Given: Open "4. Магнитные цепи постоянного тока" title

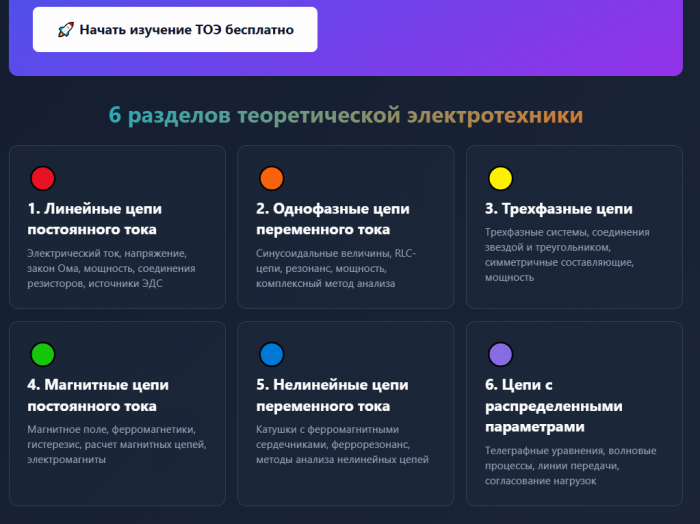Looking at the screenshot, I should coord(98,395).
